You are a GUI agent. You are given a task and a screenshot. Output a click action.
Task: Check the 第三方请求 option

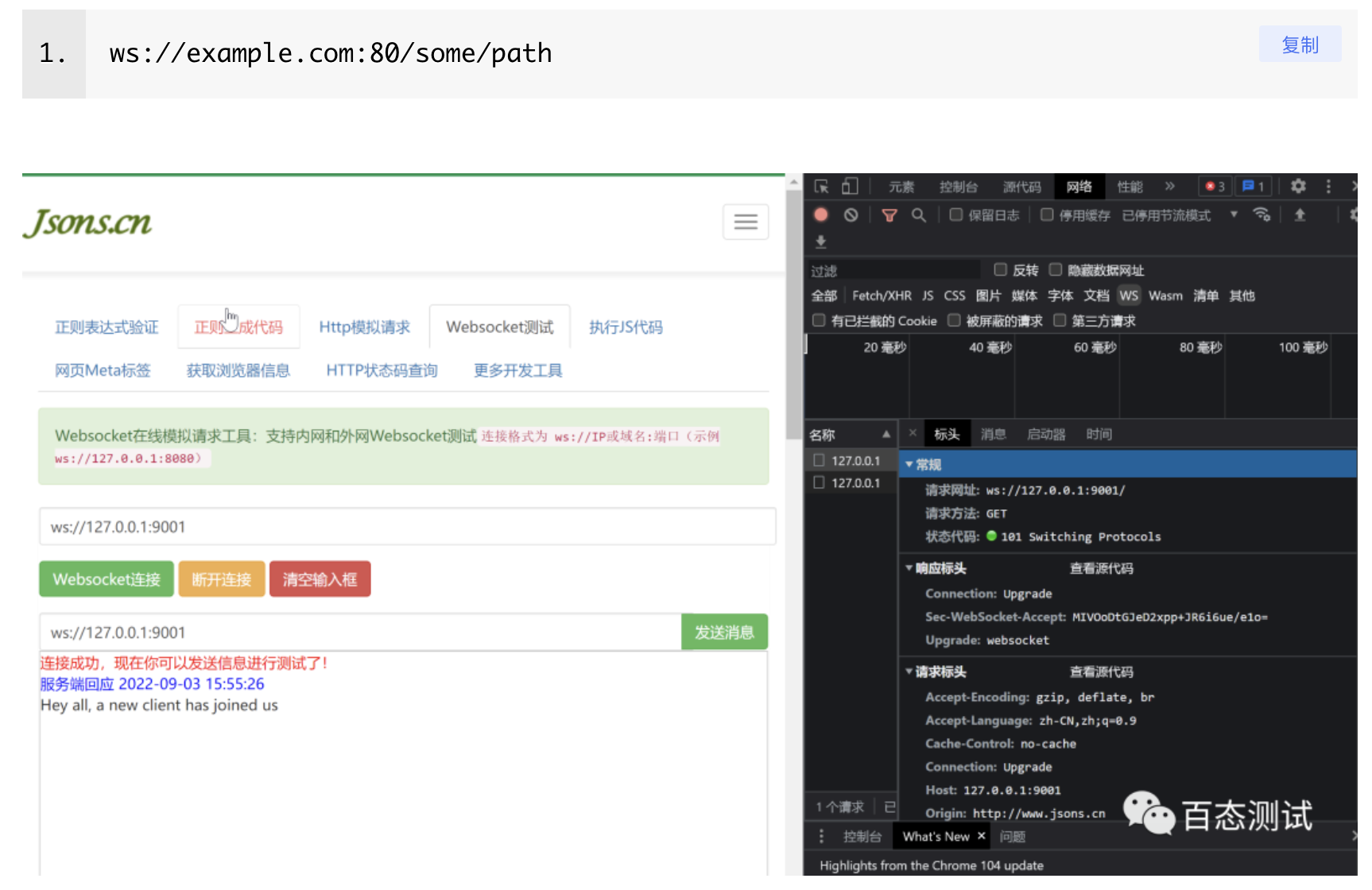[x=1060, y=320]
